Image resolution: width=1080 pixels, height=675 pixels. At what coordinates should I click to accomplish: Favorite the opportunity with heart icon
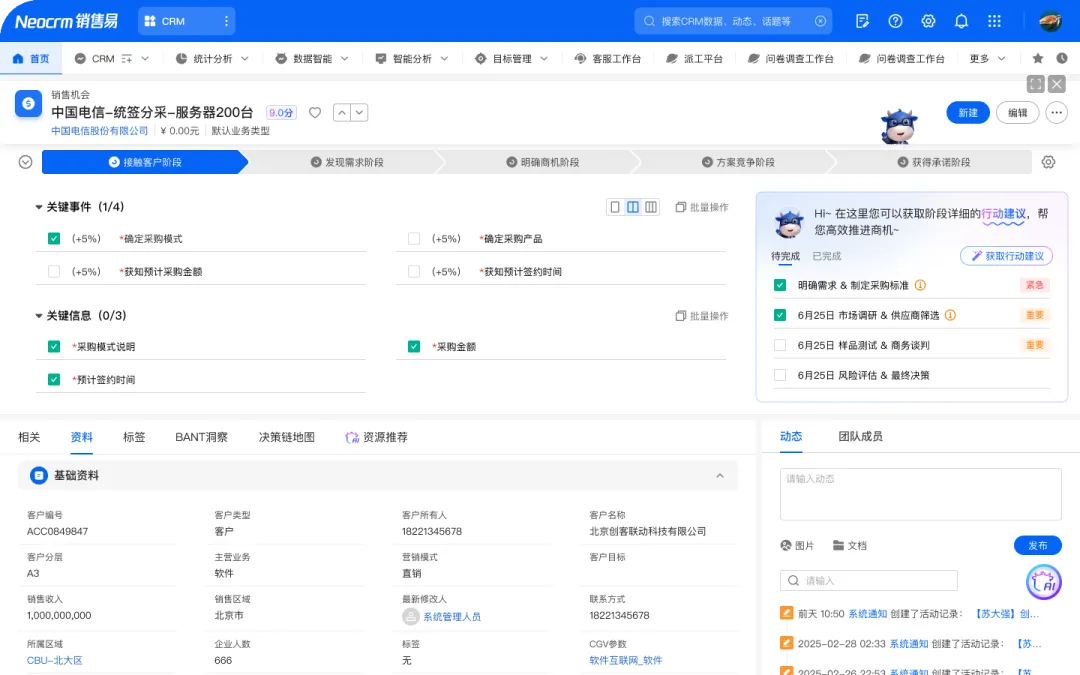(315, 113)
